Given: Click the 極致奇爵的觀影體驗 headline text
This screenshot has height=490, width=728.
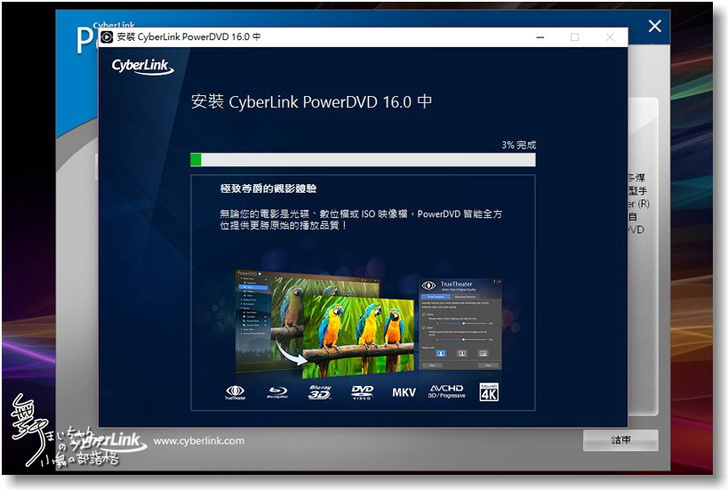Looking at the screenshot, I should click(268, 189).
